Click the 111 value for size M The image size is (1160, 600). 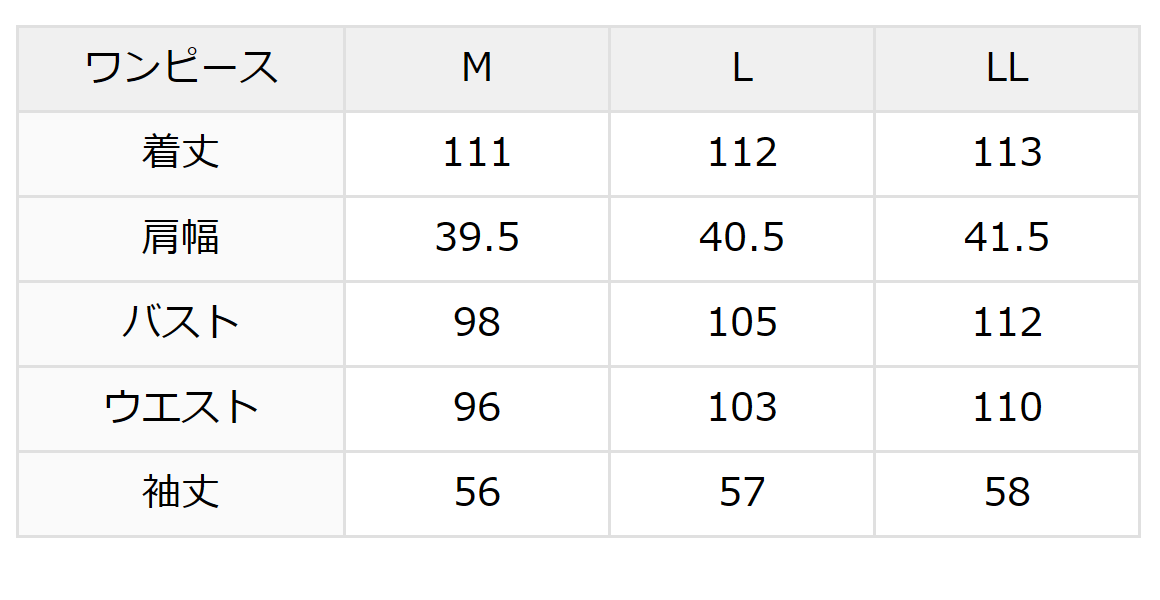pos(477,153)
